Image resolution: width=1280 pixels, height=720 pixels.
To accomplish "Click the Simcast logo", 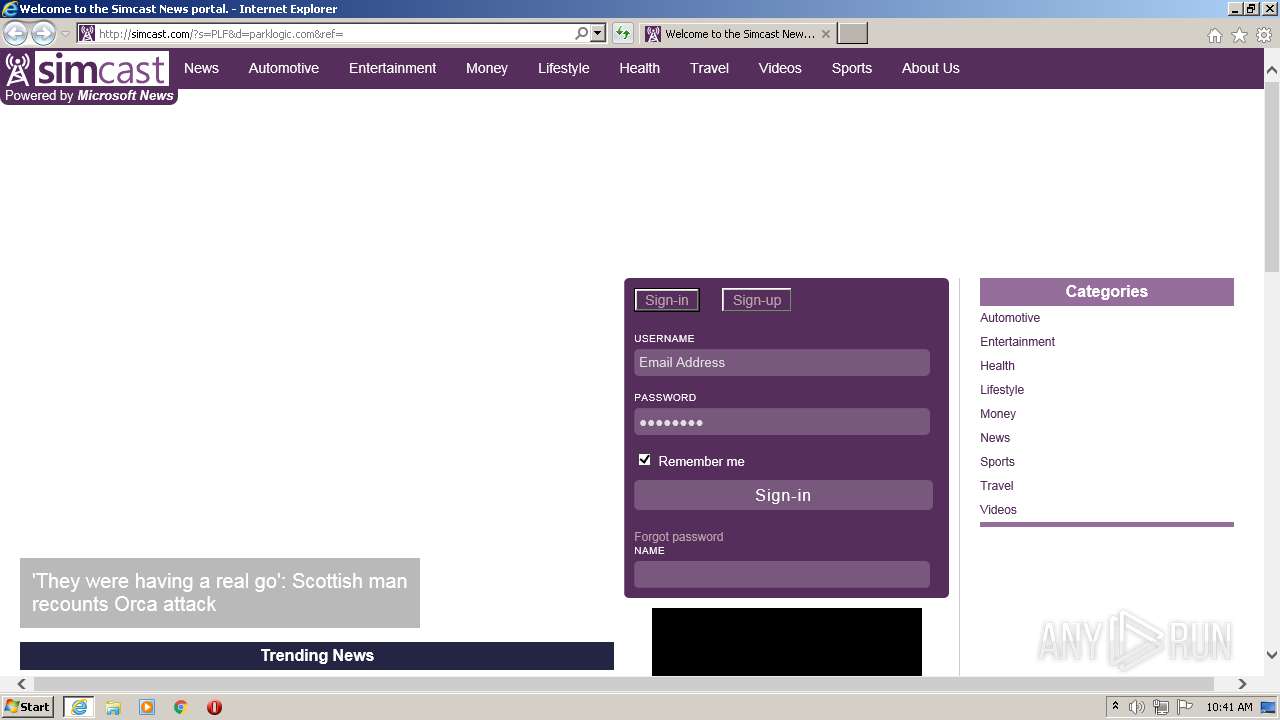I will tap(87, 69).
